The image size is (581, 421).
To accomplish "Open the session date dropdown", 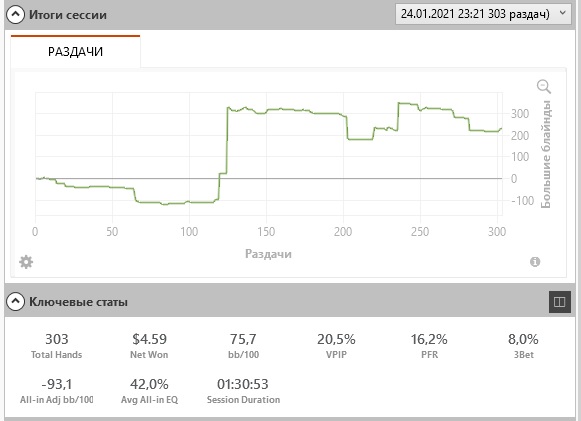I will 483,14.
